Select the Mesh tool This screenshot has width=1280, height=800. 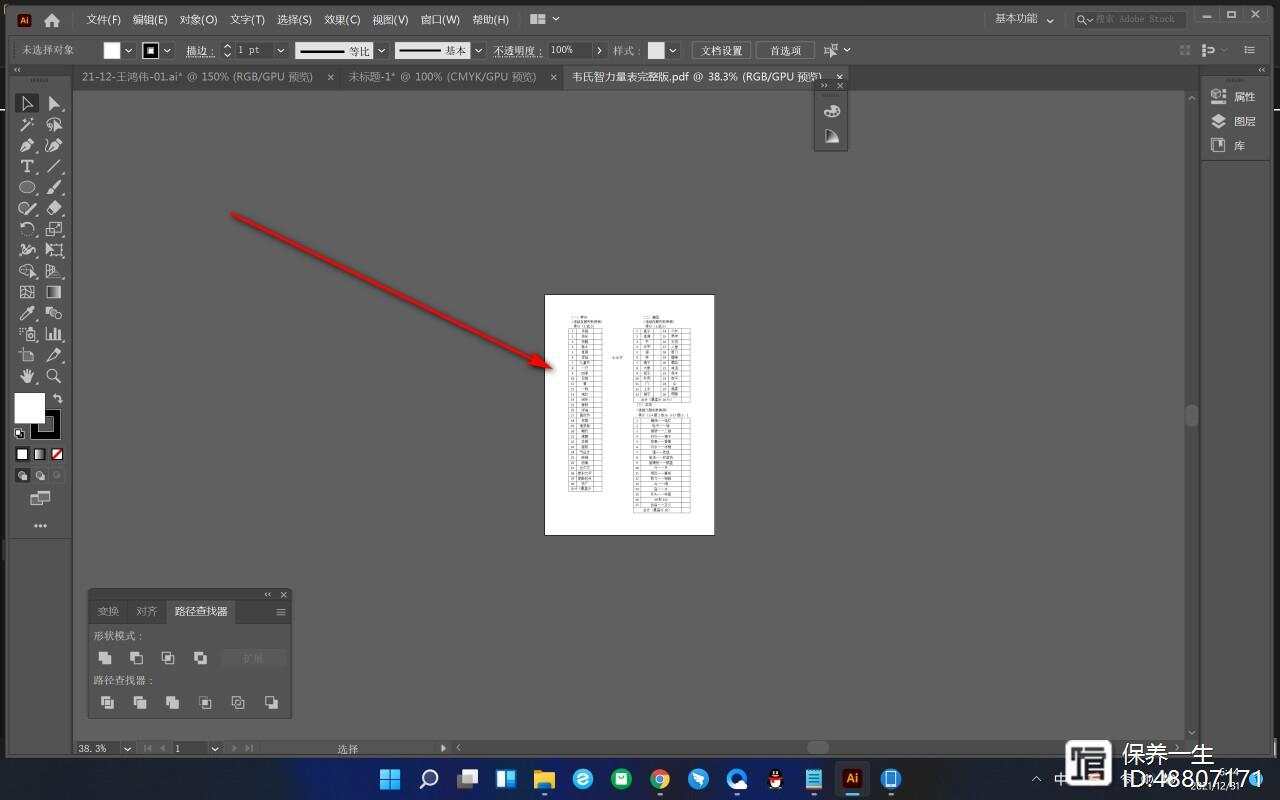coord(27,293)
